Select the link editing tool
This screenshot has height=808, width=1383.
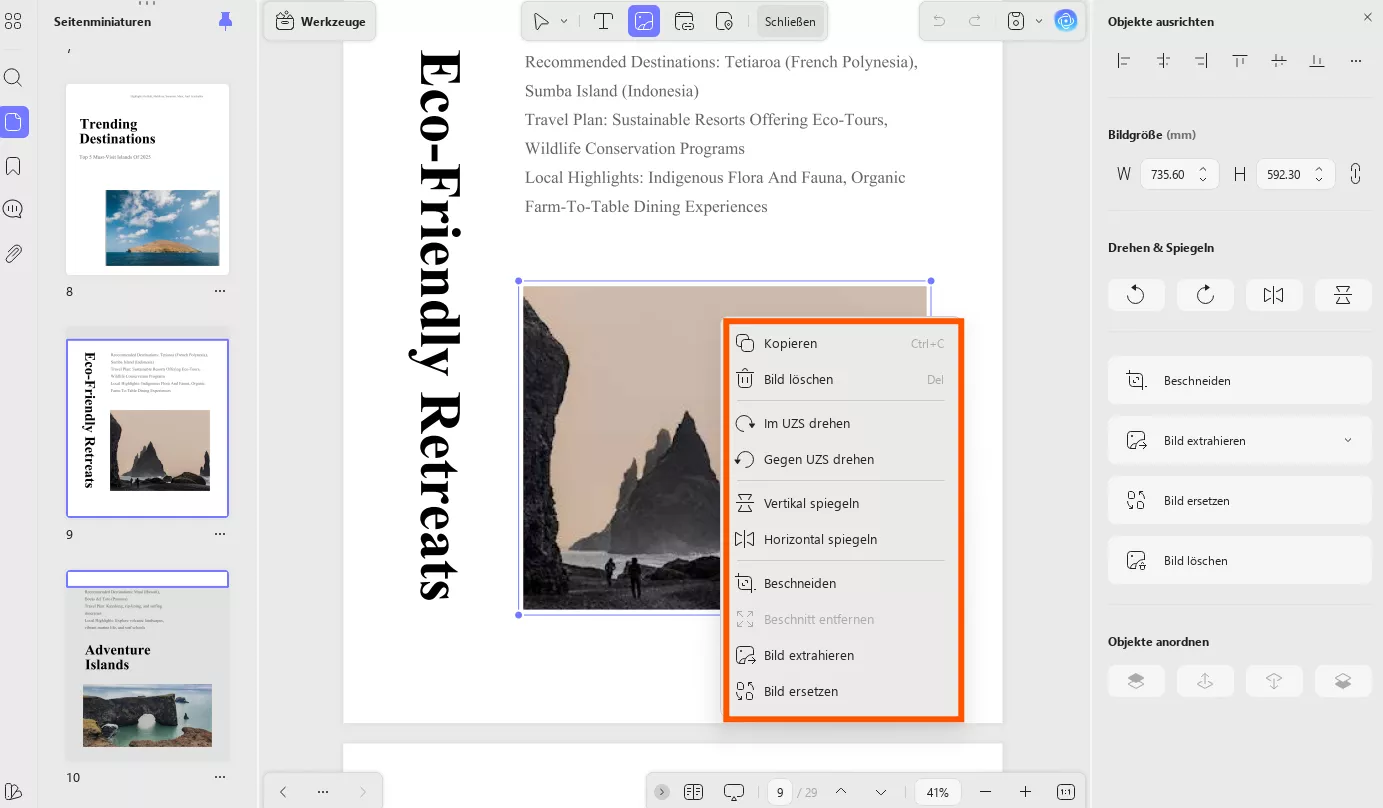point(685,21)
